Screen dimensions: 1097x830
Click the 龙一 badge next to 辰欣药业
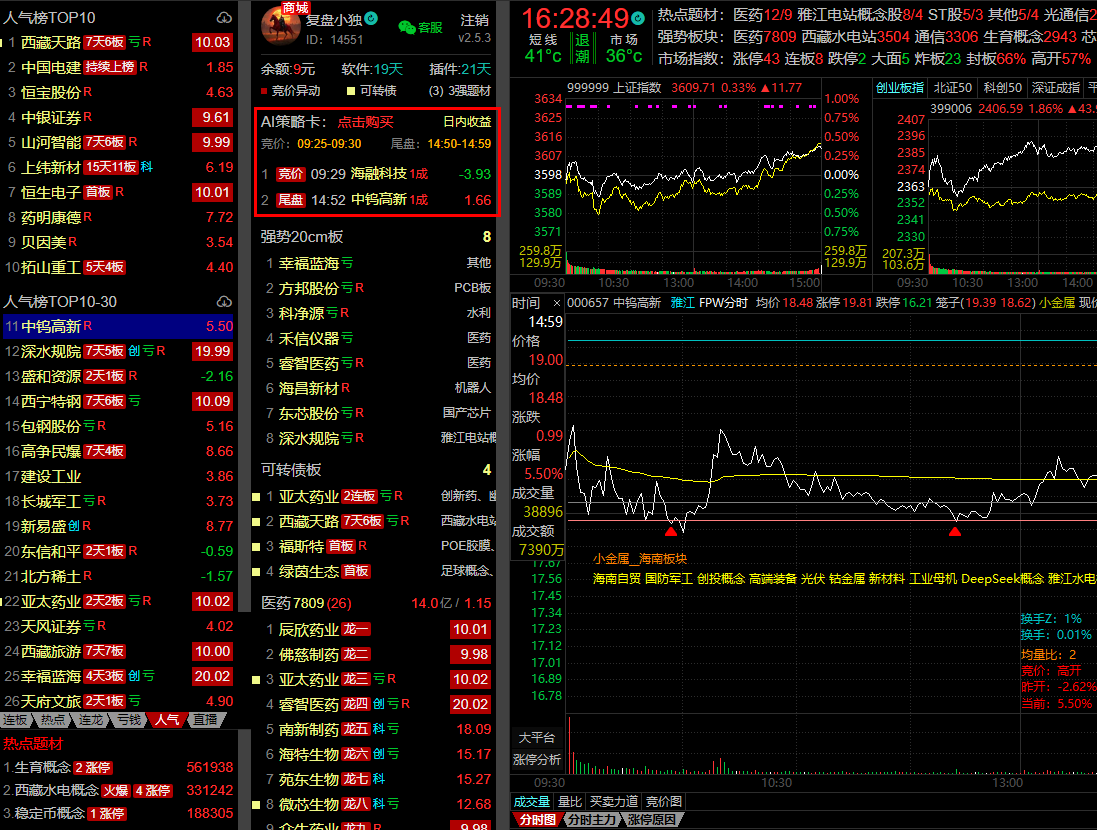tap(355, 630)
